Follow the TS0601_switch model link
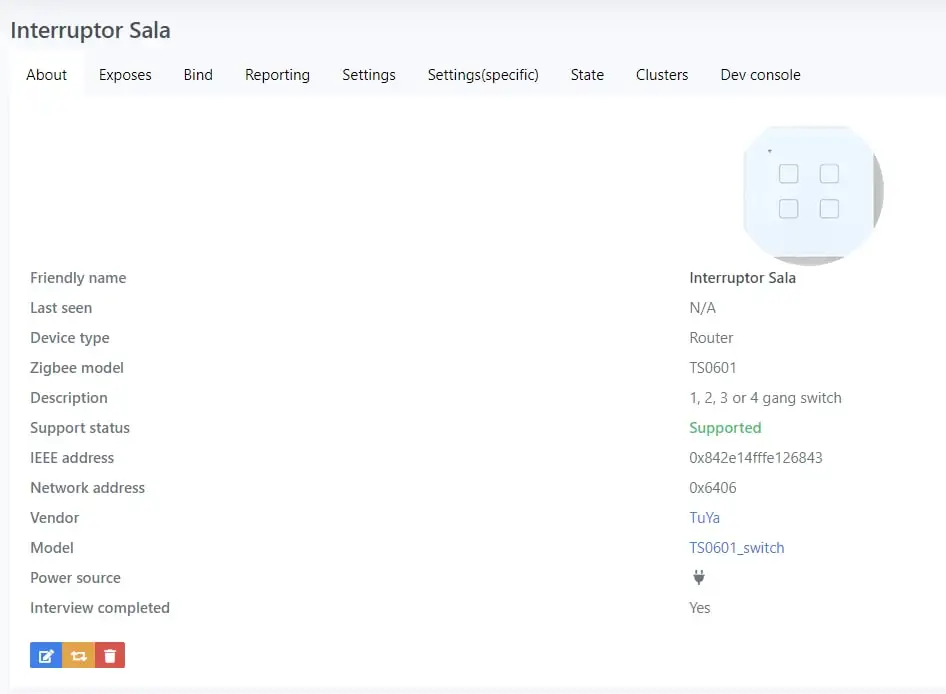 [x=736, y=548]
